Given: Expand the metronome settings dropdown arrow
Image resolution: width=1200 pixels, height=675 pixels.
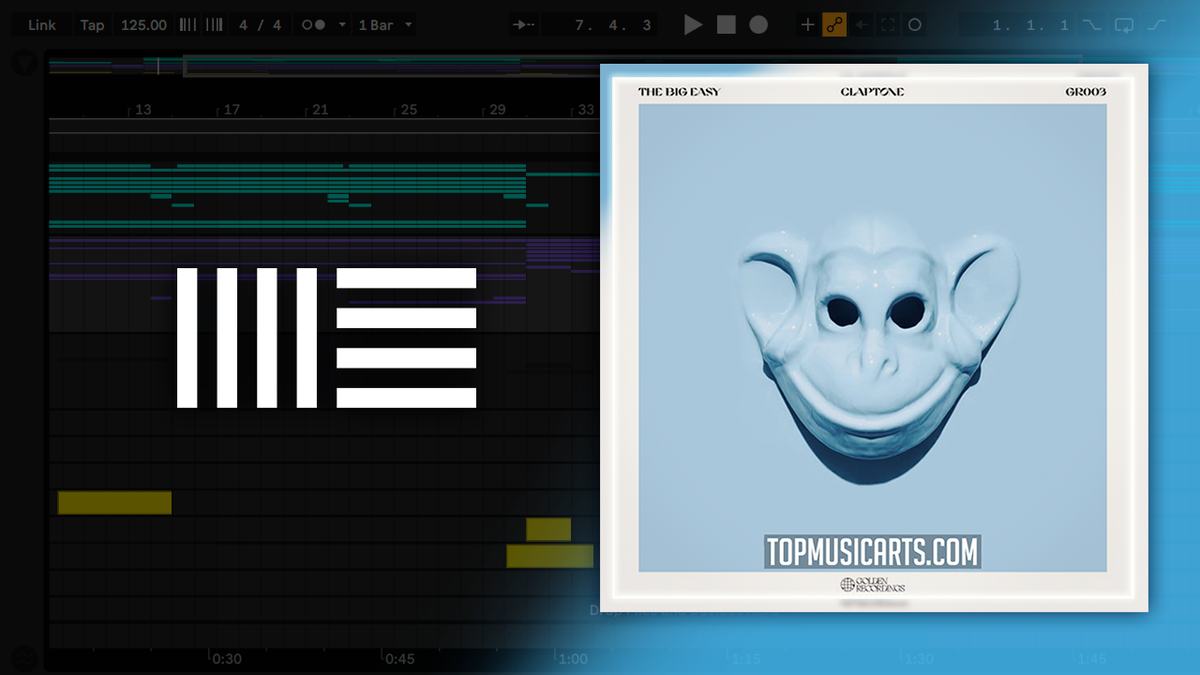Looking at the screenshot, I should coord(342,24).
